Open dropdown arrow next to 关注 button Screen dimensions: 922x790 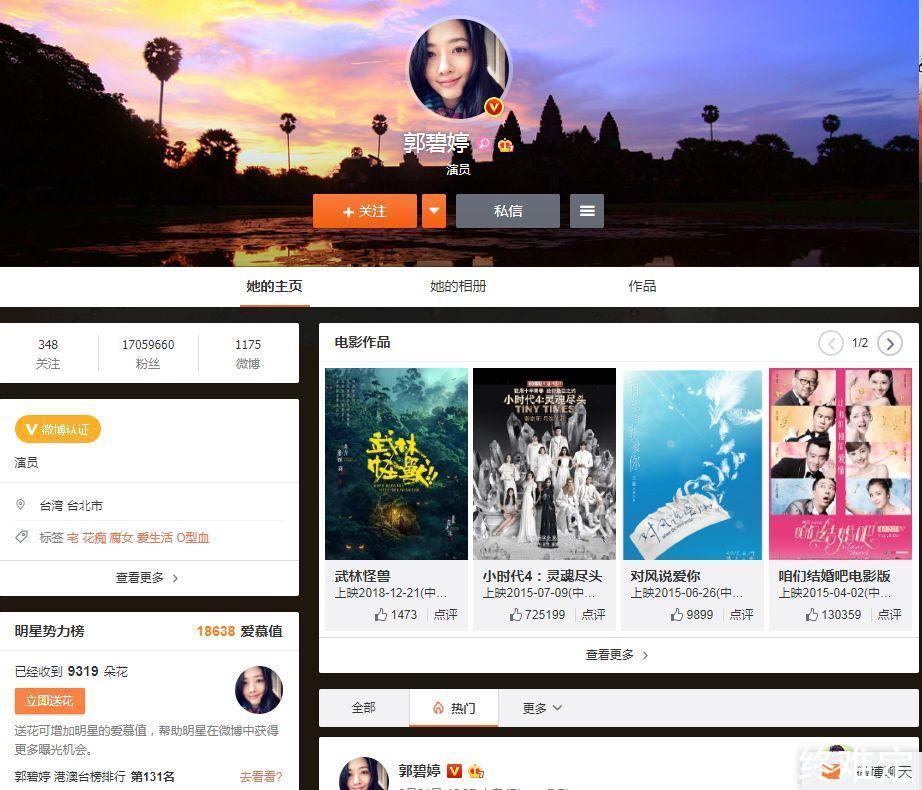click(x=433, y=211)
